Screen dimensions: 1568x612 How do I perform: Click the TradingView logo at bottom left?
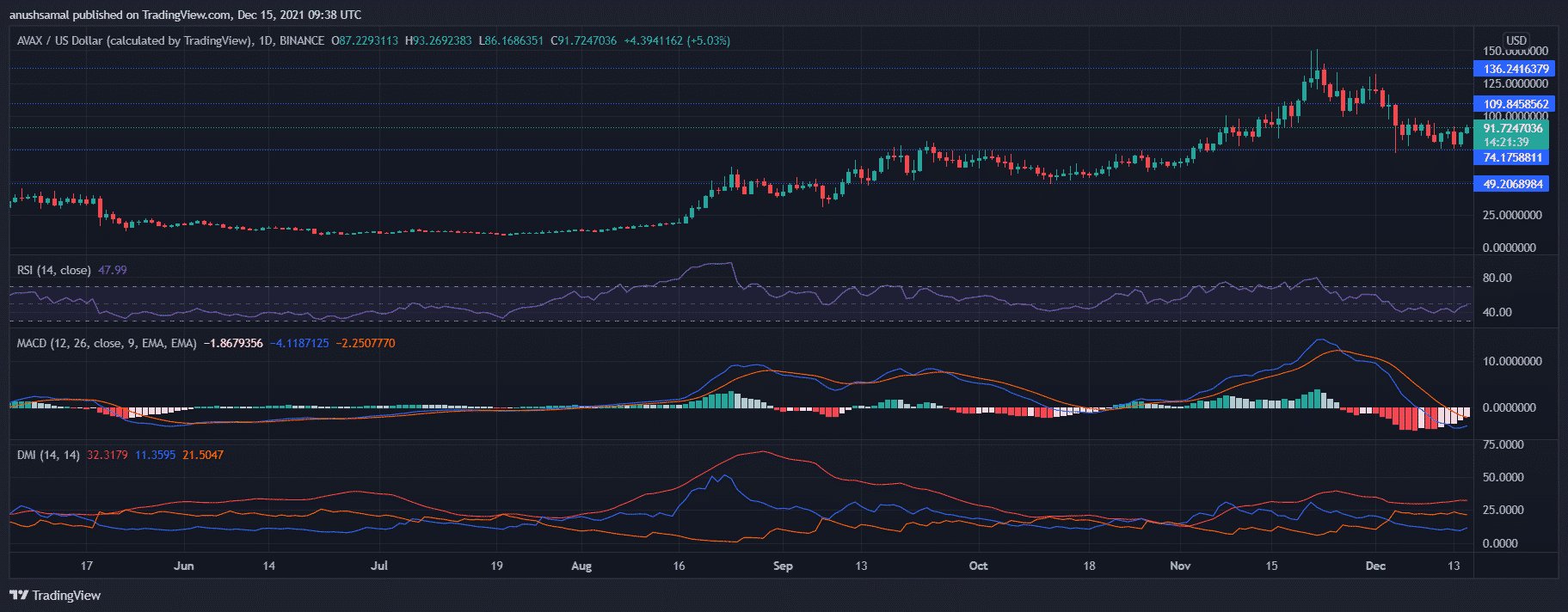pos(55,596)
